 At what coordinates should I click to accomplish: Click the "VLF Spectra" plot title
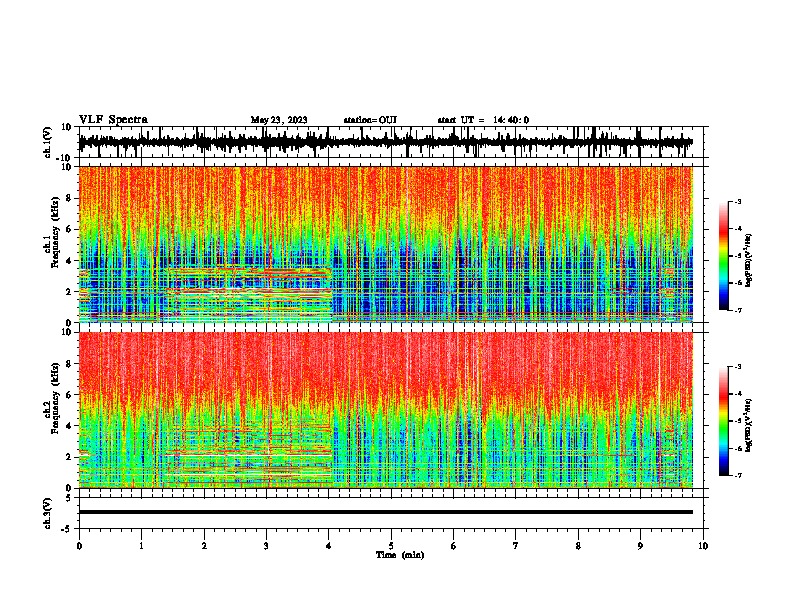click(x=113, y=120)
